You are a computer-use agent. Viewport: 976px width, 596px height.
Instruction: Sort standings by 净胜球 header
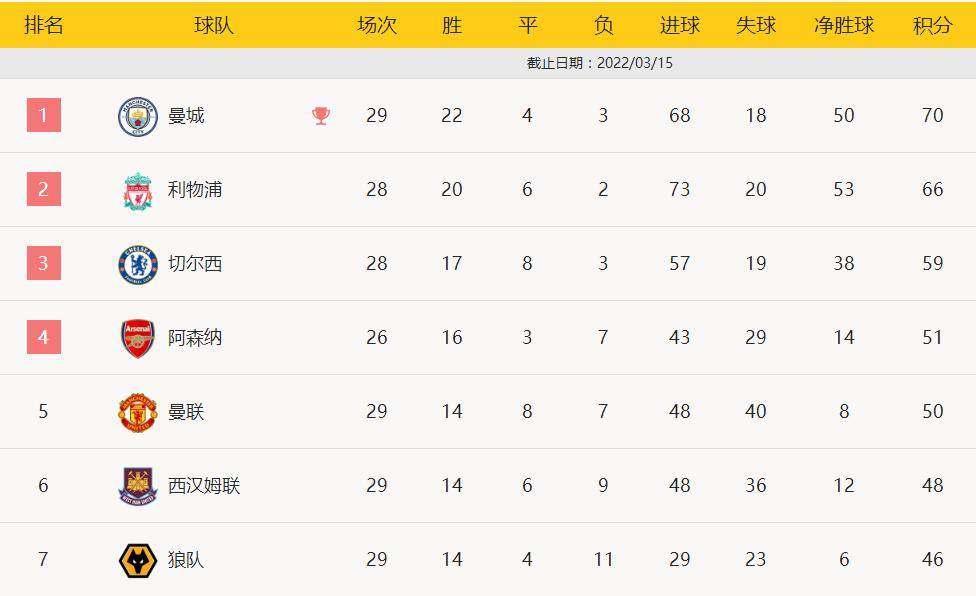(844, 26)
